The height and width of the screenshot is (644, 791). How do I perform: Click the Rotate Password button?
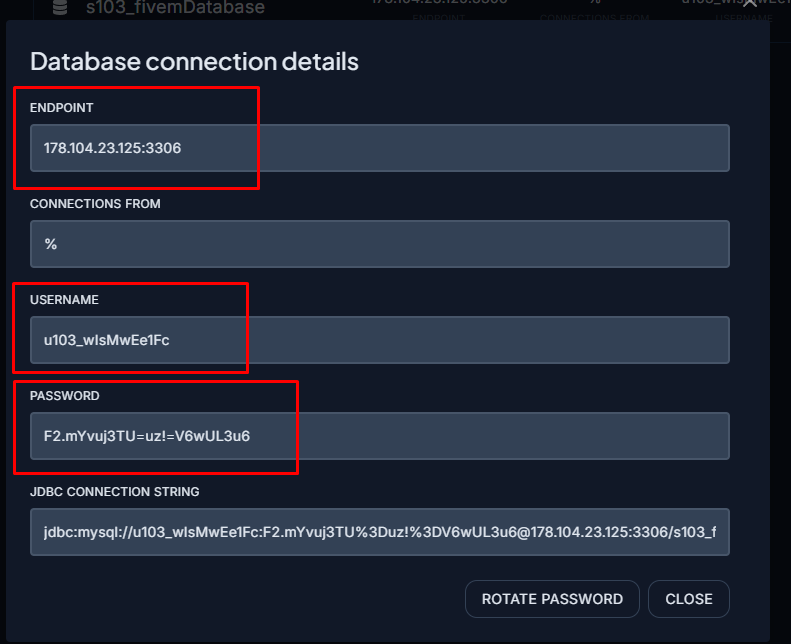(552, 599)
